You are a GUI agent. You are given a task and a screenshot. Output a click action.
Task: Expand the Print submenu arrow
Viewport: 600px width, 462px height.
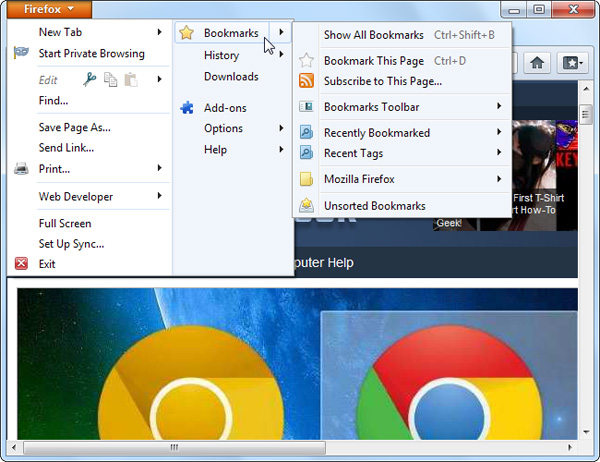(160, 168)
